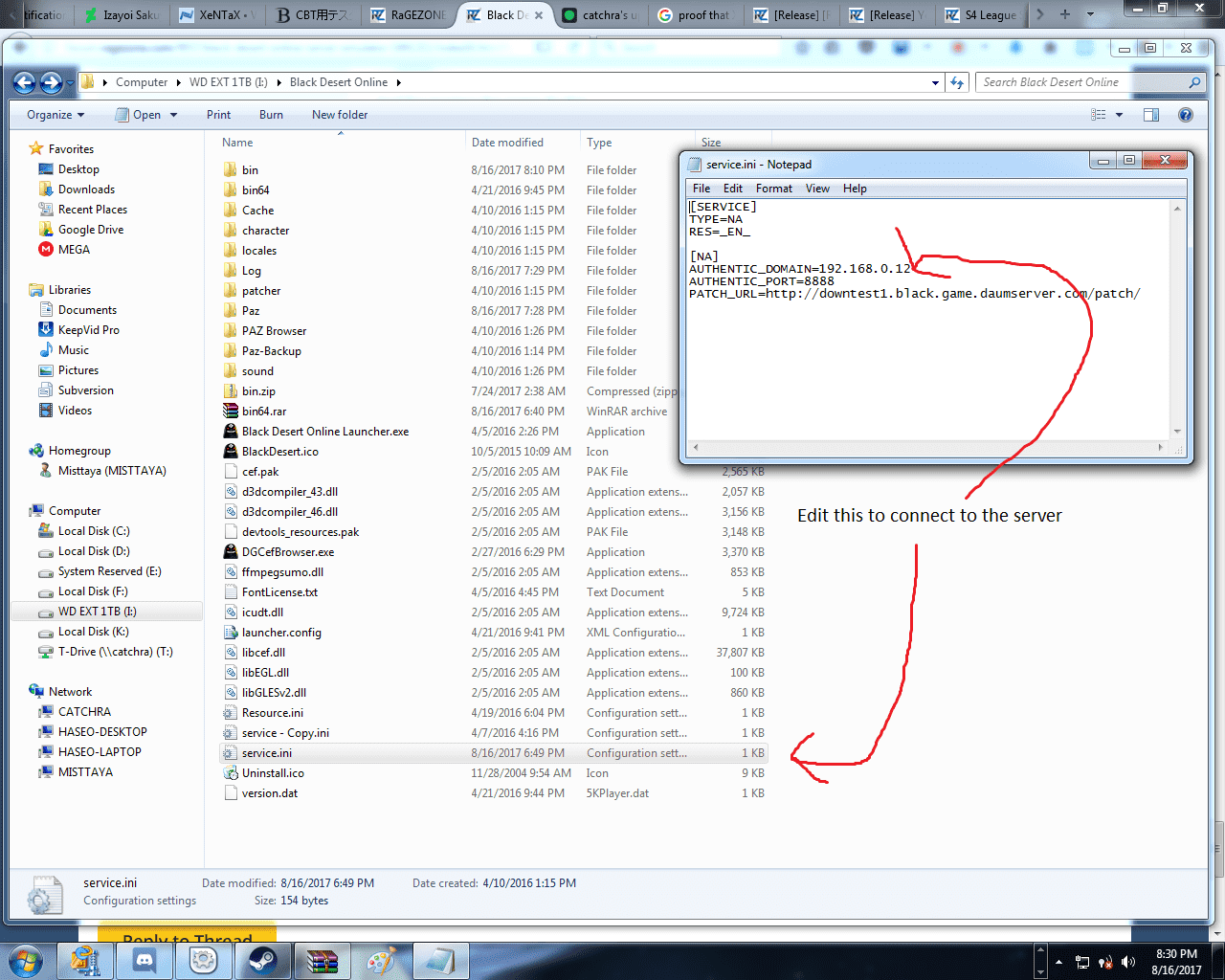
Task: Select the BlackDesert.ico file icon
Action: [231, 452]
